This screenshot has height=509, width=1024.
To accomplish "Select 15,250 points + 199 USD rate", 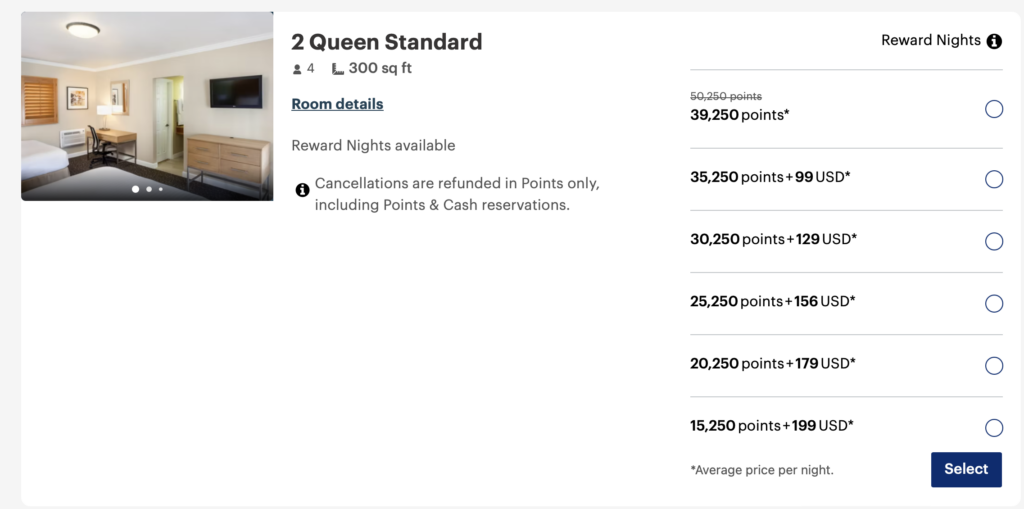I will [994, 428].
